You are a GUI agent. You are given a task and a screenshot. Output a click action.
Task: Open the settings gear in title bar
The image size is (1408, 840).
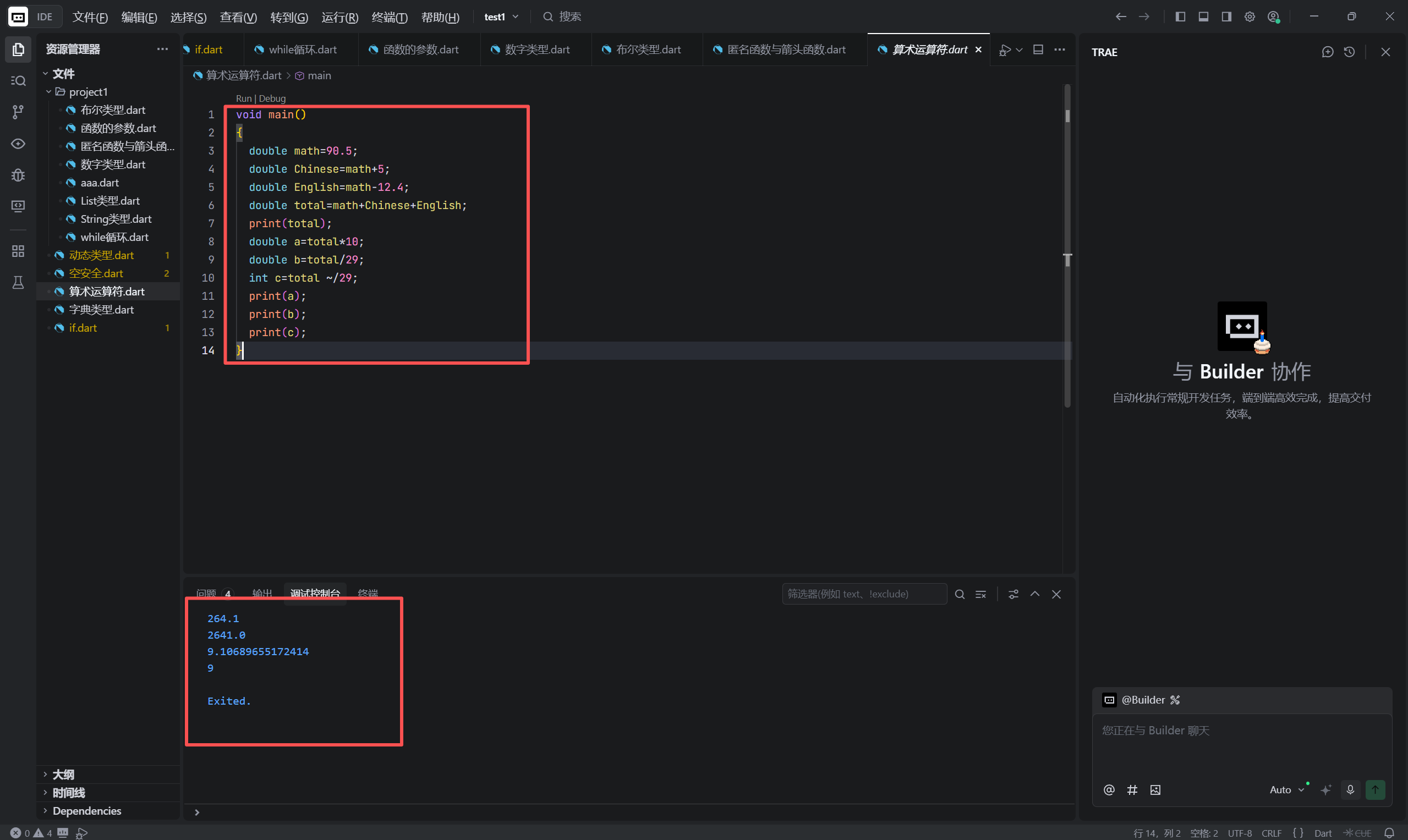pos(1250,17)
